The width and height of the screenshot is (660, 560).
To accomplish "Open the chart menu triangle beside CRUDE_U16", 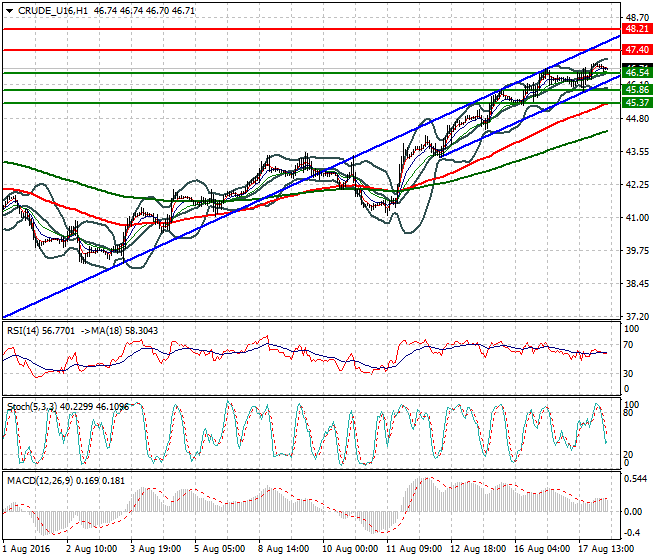I will pos(9,11).
